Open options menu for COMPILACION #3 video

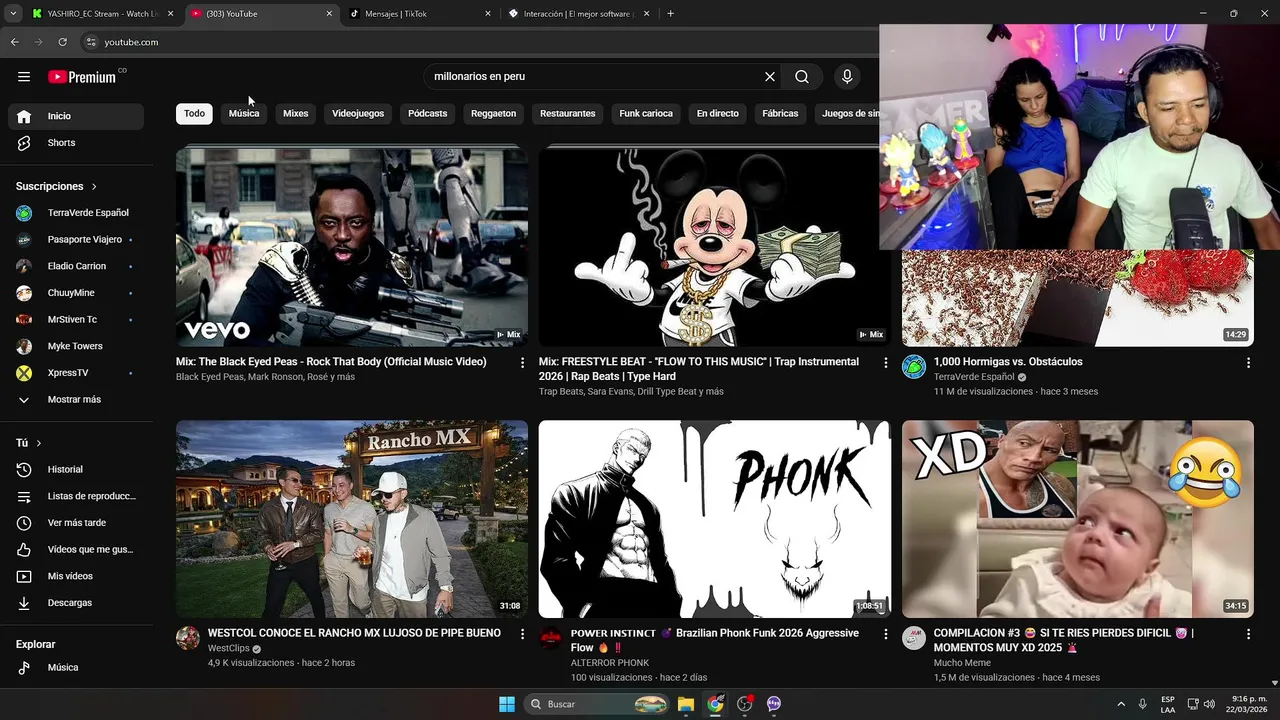1248,634
